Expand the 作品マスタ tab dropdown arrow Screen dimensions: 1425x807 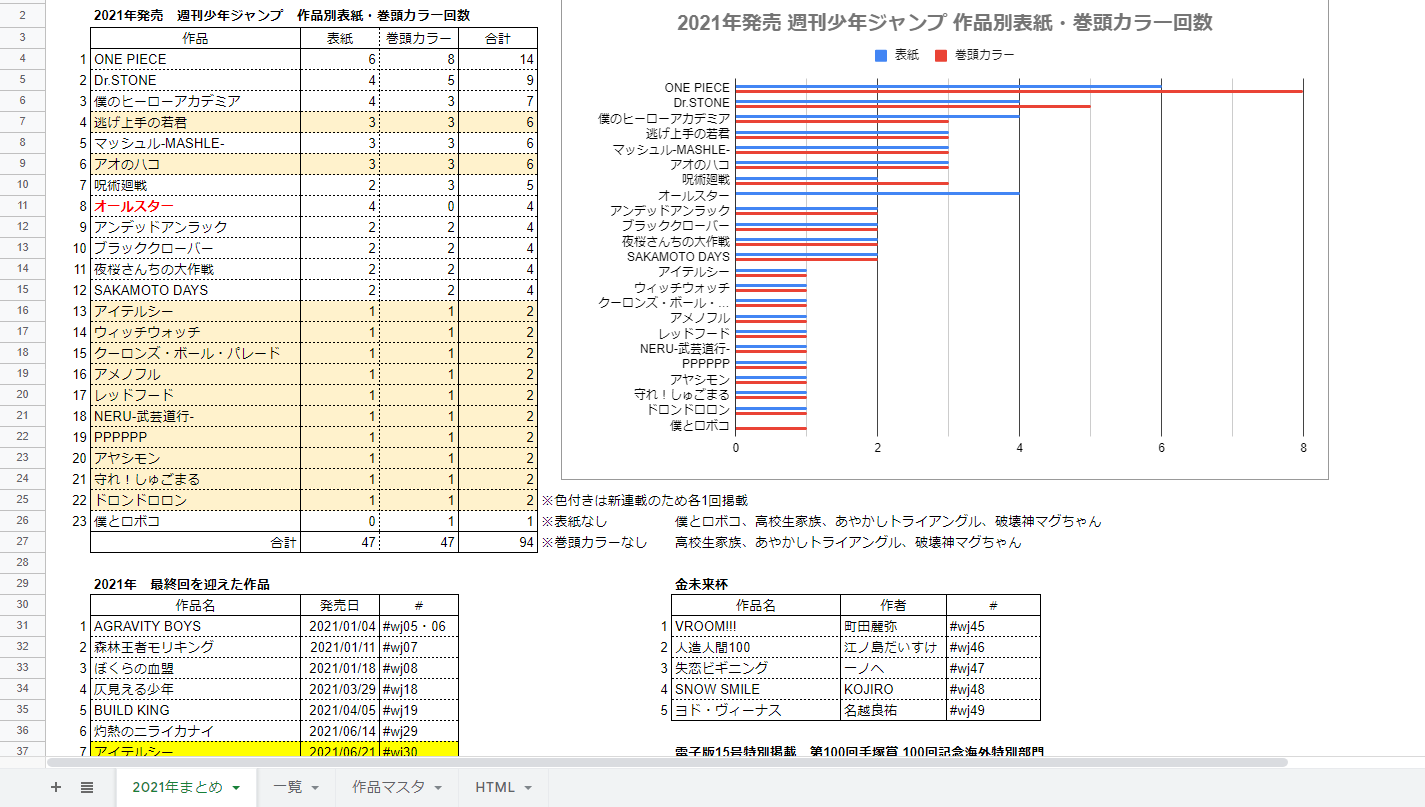click(438, 788)
